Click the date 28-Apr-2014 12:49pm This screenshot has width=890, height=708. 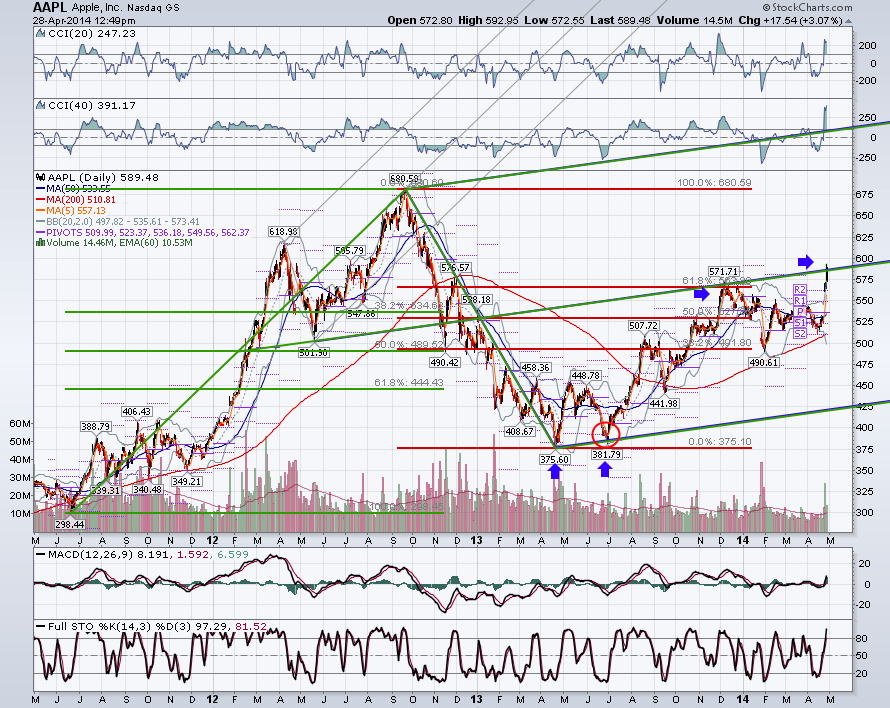pos(83,20)
